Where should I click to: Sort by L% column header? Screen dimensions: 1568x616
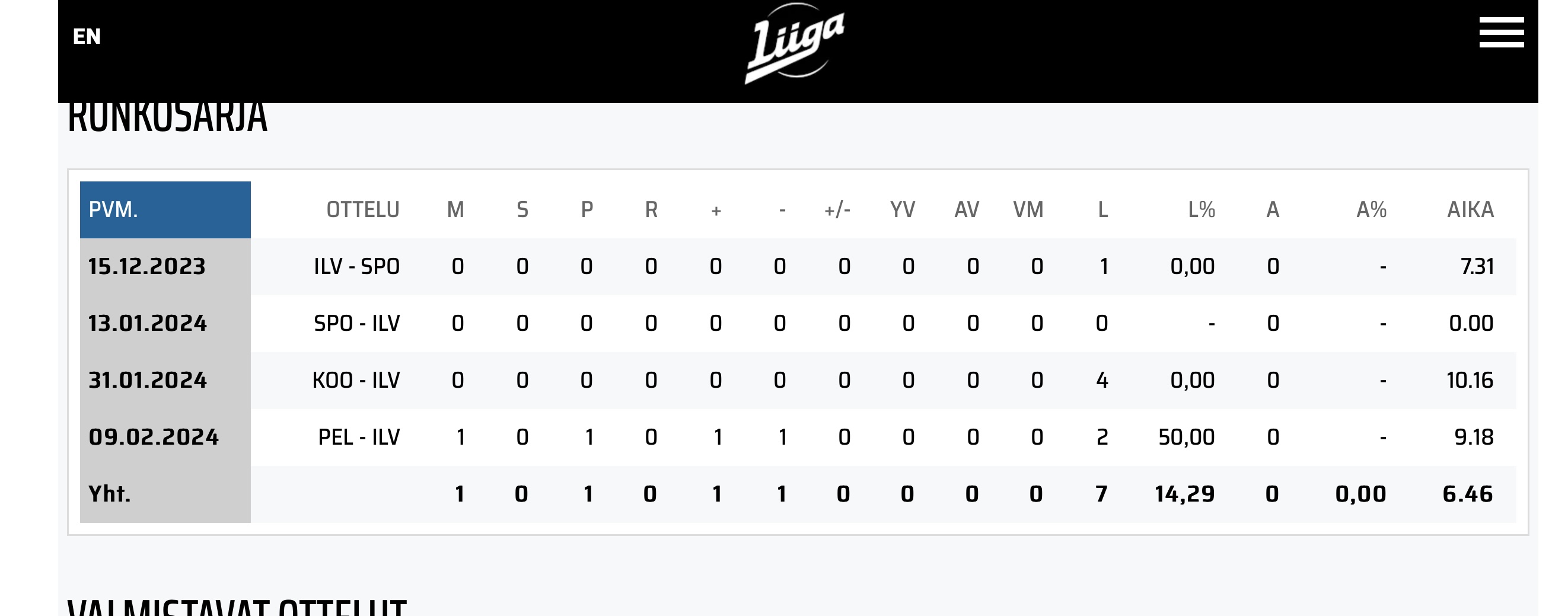(x=1202, y=209)
